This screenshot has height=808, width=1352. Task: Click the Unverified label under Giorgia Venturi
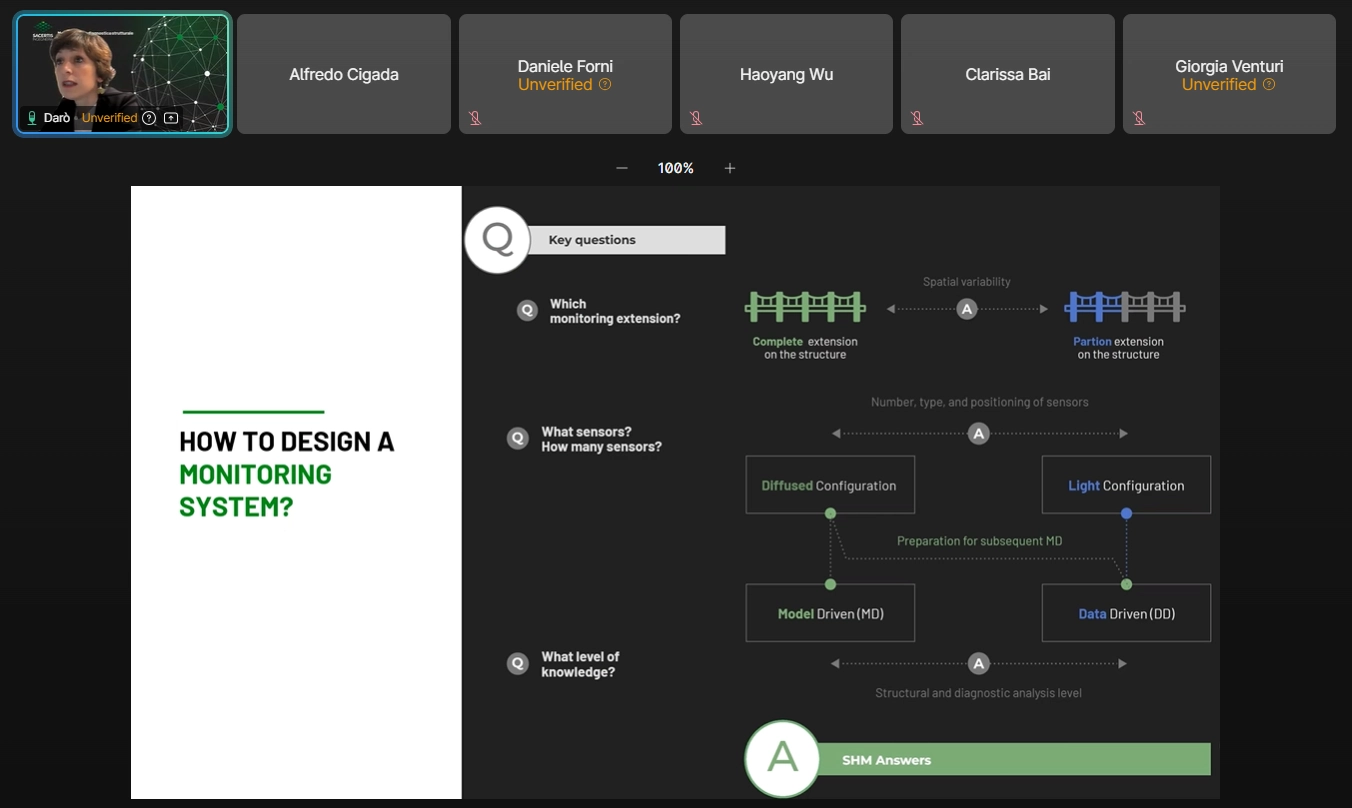[1218, 85]
